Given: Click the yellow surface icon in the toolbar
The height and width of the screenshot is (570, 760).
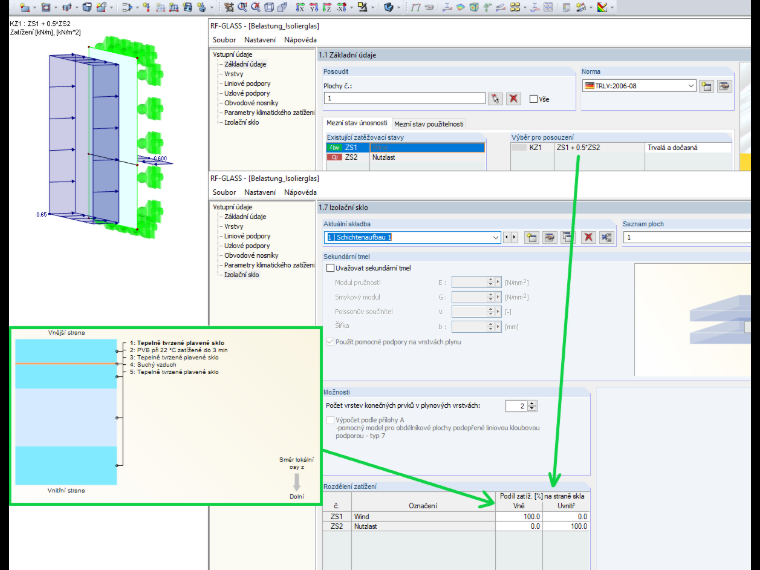Looking at the screenshot, I should click(460, 7).
